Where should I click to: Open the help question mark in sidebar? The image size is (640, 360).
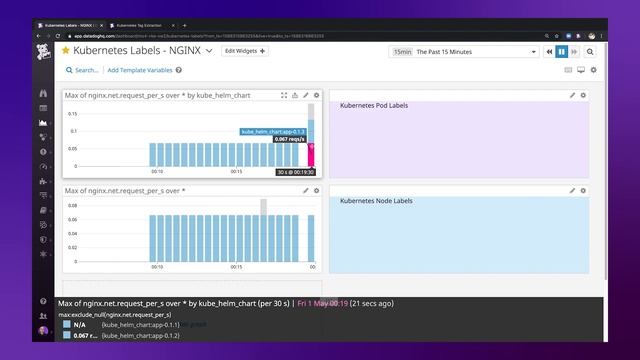43,301
